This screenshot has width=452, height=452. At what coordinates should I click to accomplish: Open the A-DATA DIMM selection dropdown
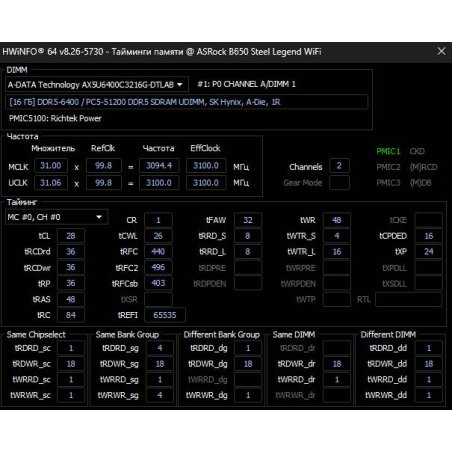pos(97,85)
